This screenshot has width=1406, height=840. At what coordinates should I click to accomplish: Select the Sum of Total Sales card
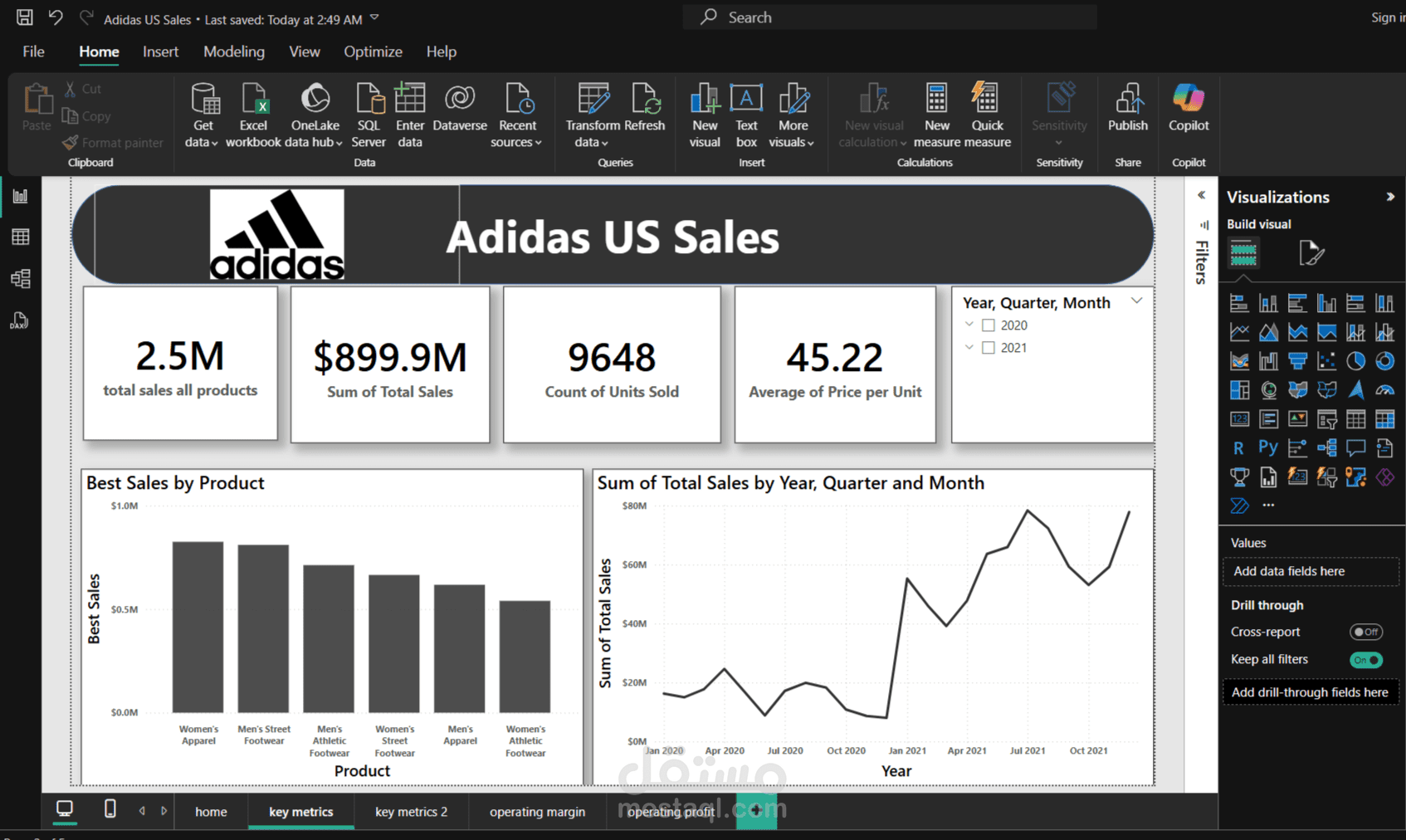[390, 364]
